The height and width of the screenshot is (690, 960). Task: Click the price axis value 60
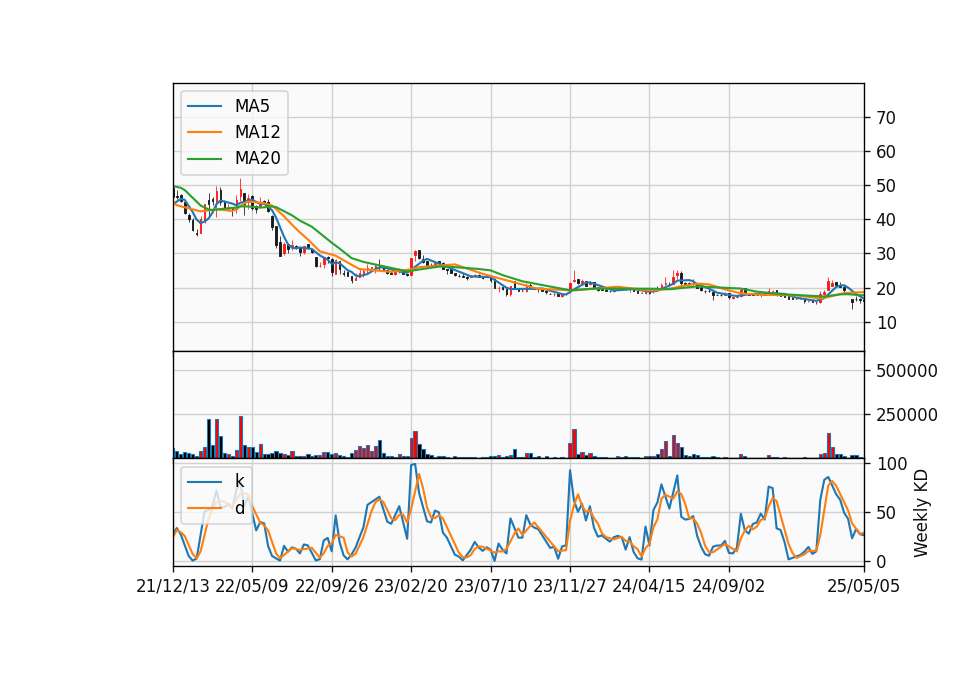[x=887, y=152]
